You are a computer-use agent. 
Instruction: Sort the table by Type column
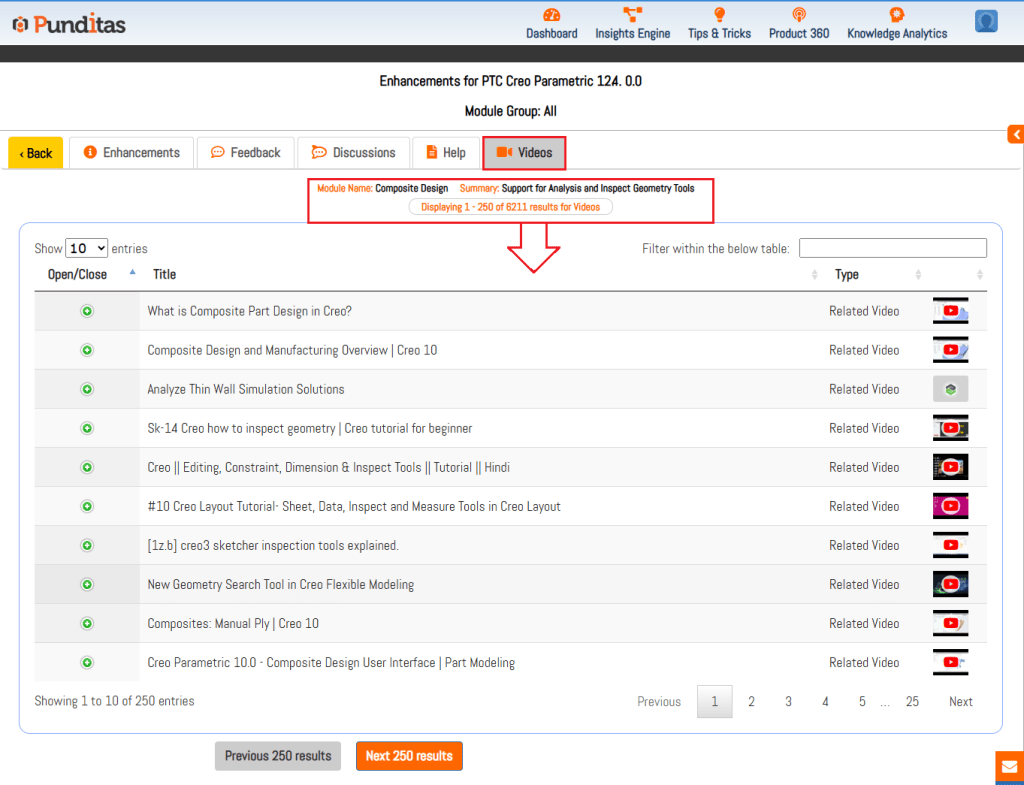tap(847, 274)
